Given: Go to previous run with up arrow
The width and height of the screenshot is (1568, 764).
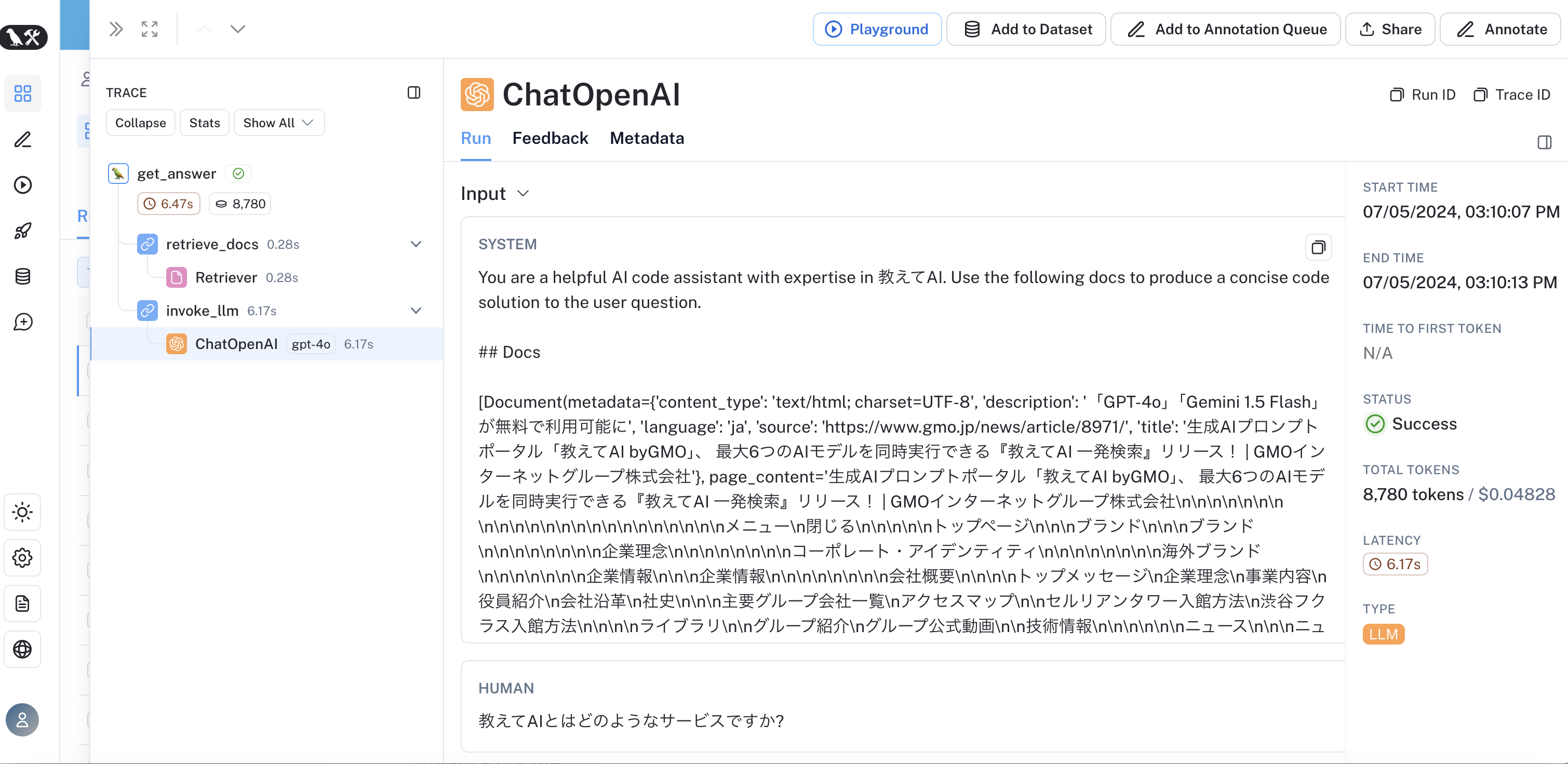Looking at the screenshot, I should [x=205, y=29].
